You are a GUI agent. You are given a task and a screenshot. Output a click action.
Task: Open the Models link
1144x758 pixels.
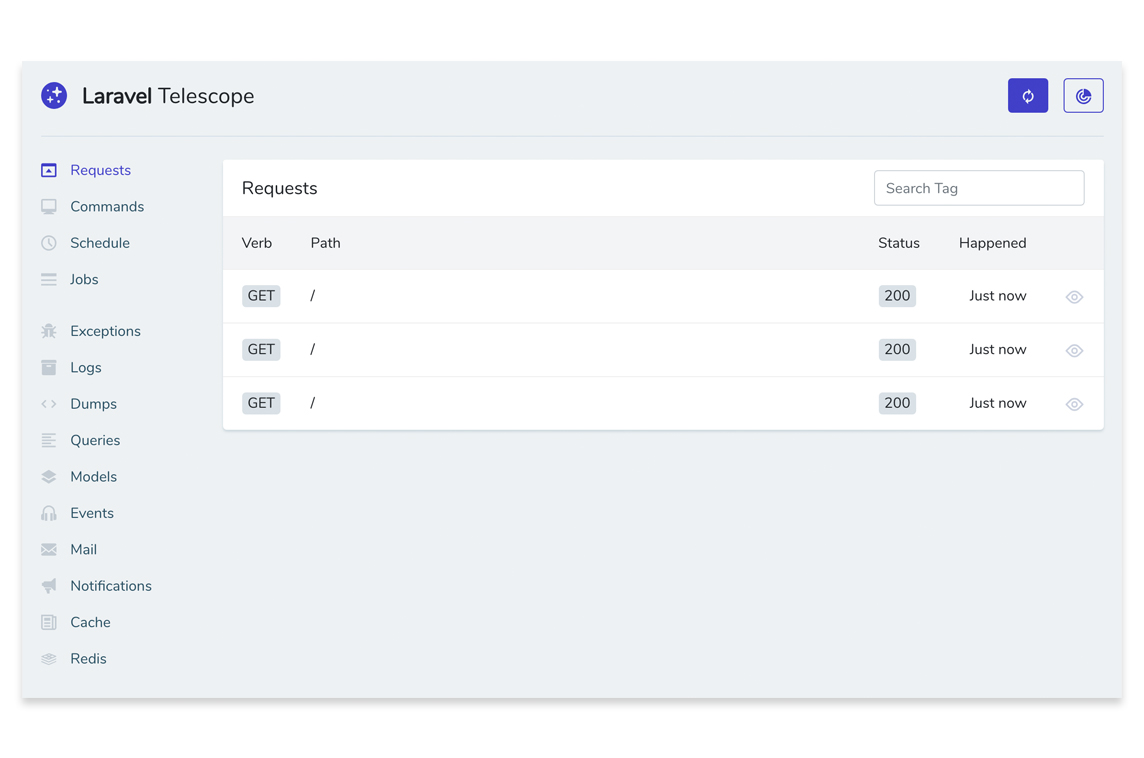93,477
